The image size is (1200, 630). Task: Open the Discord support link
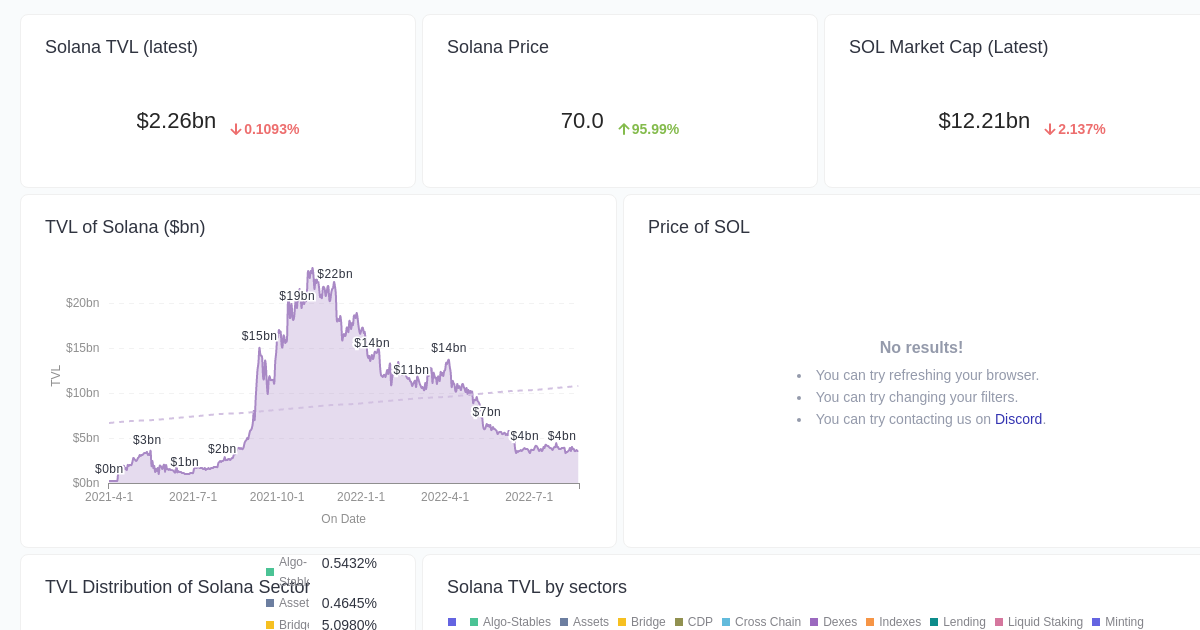tap(1018, 419)
